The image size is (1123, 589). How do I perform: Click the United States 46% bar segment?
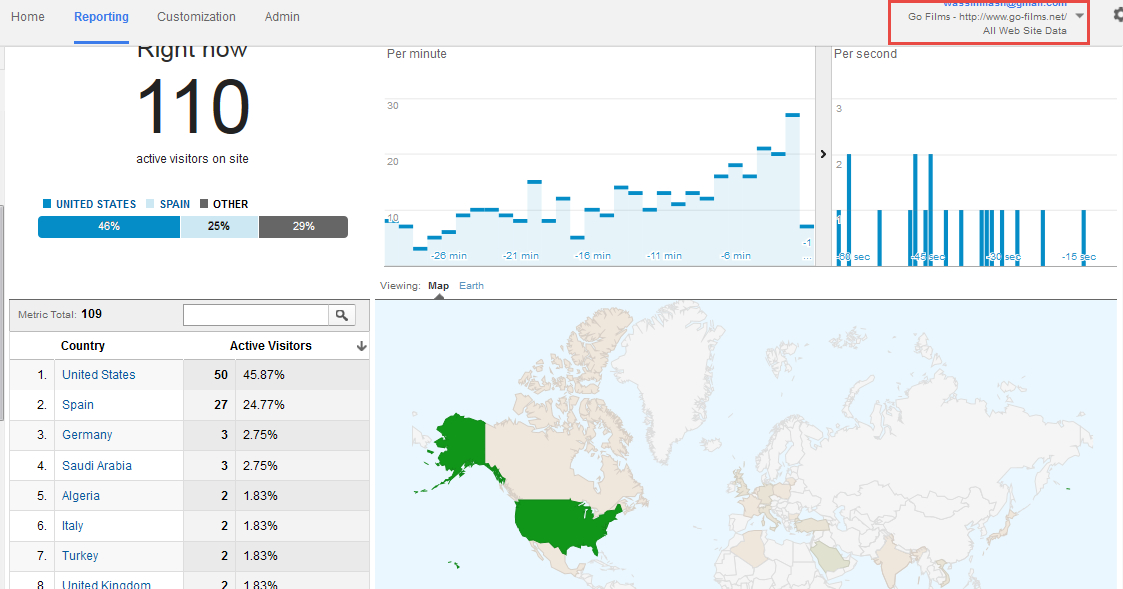(109, 226)
